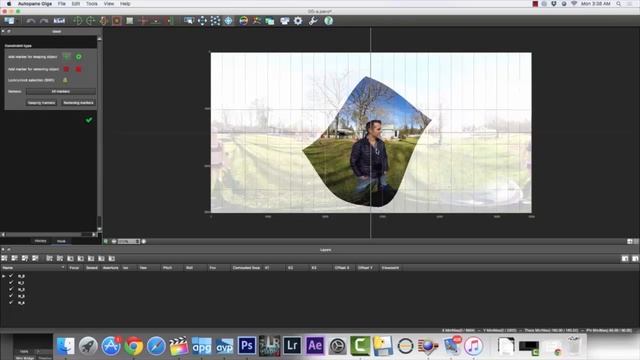
Task: Apply mask with the green checkmark
Action: (x=89, y=120)
